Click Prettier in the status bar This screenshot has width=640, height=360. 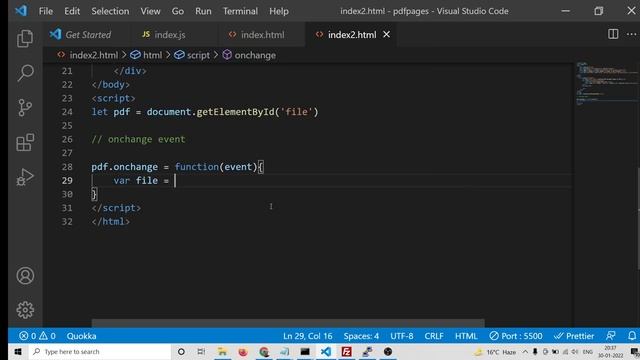pyautogui.click(x=574, y=336)
